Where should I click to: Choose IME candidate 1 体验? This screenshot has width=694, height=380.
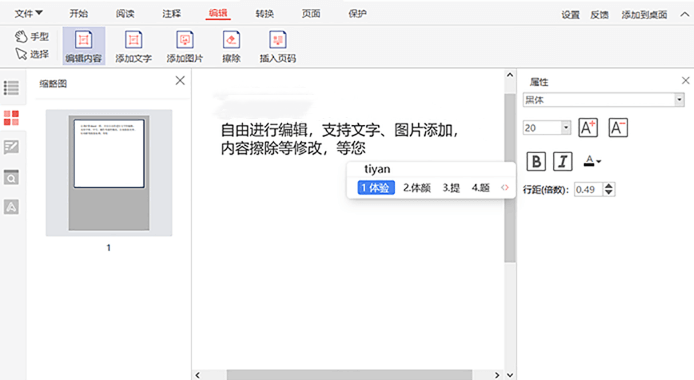[376, 188]
